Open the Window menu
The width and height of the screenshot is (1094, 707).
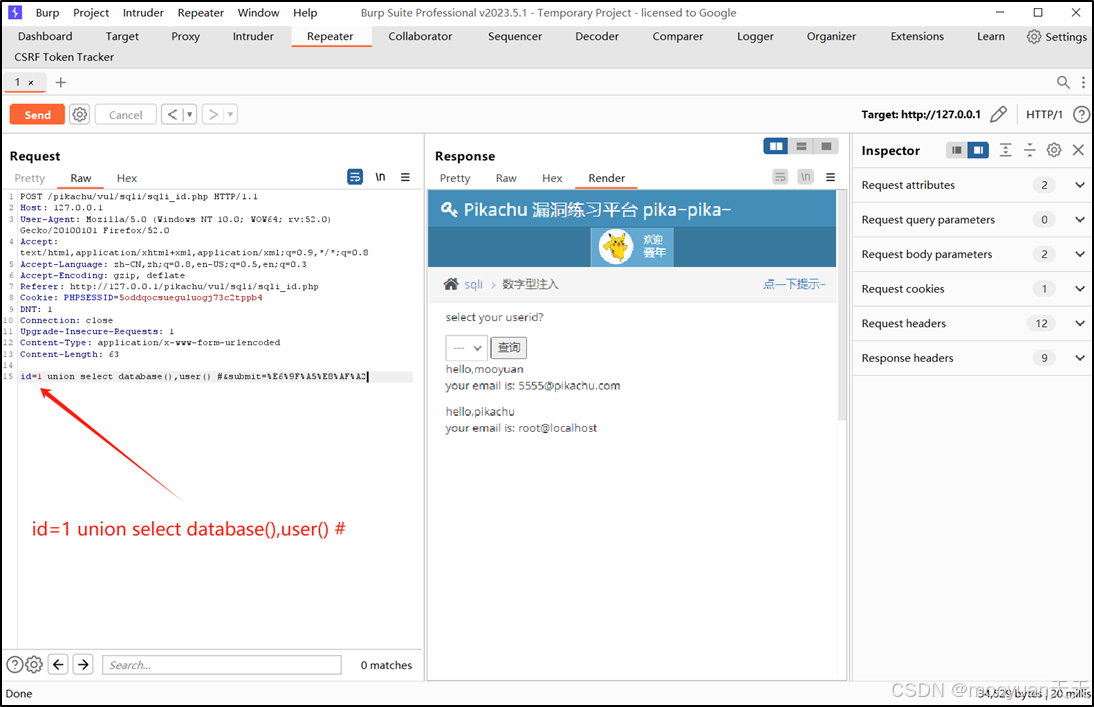[258, 13]
